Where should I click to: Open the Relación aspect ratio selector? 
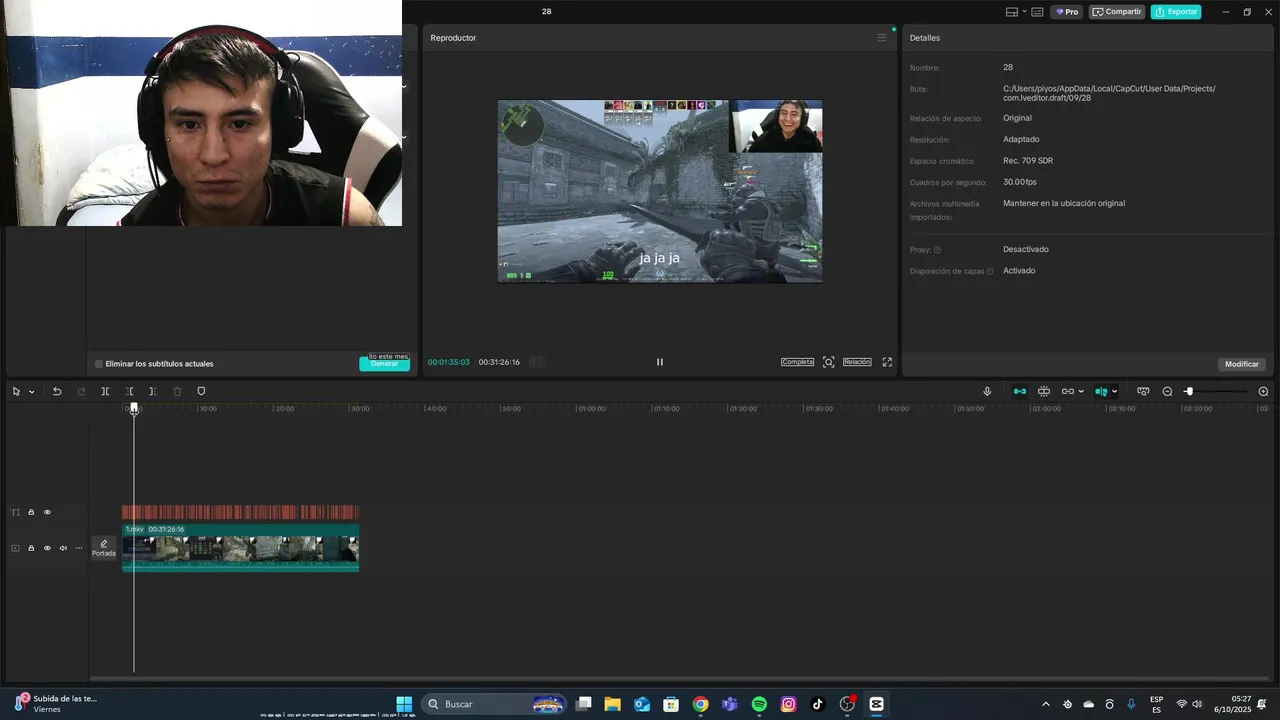tap(857, 362)
